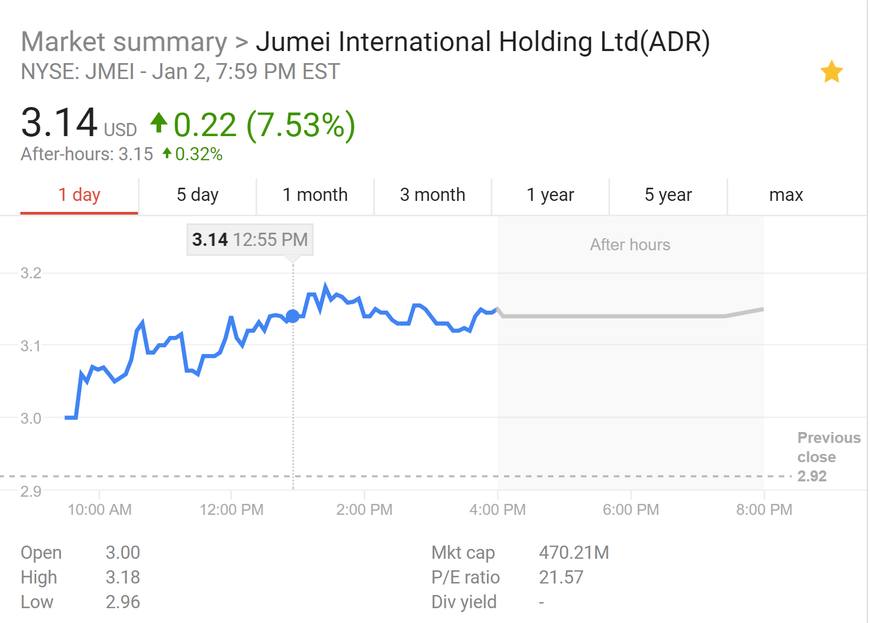Screen dimensions: 870x623
Task: Click the Jumei International Holding Ltd title
Action: pyautogui.click(x=483, y=42)
